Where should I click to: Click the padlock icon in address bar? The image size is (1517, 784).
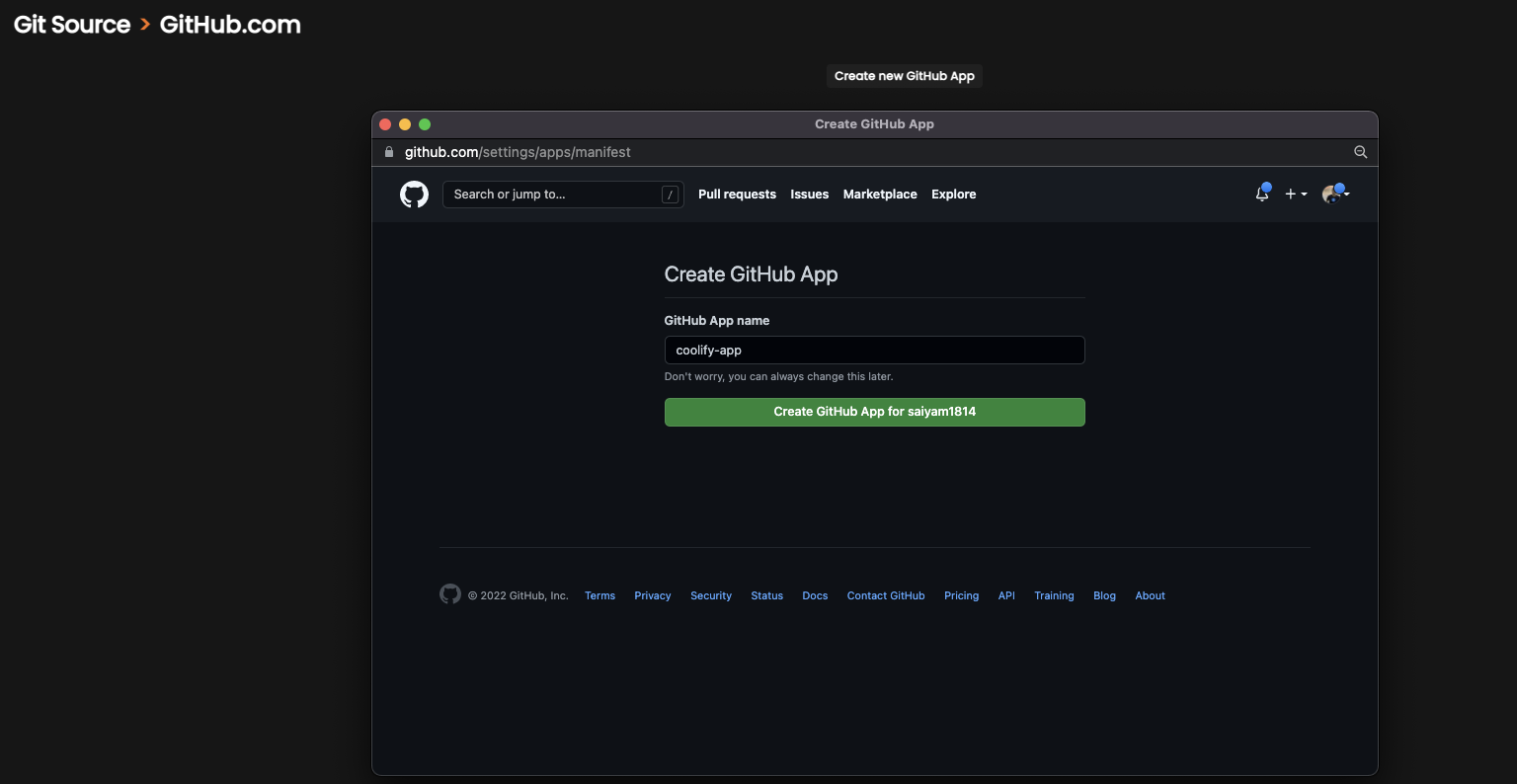(389, 152)
